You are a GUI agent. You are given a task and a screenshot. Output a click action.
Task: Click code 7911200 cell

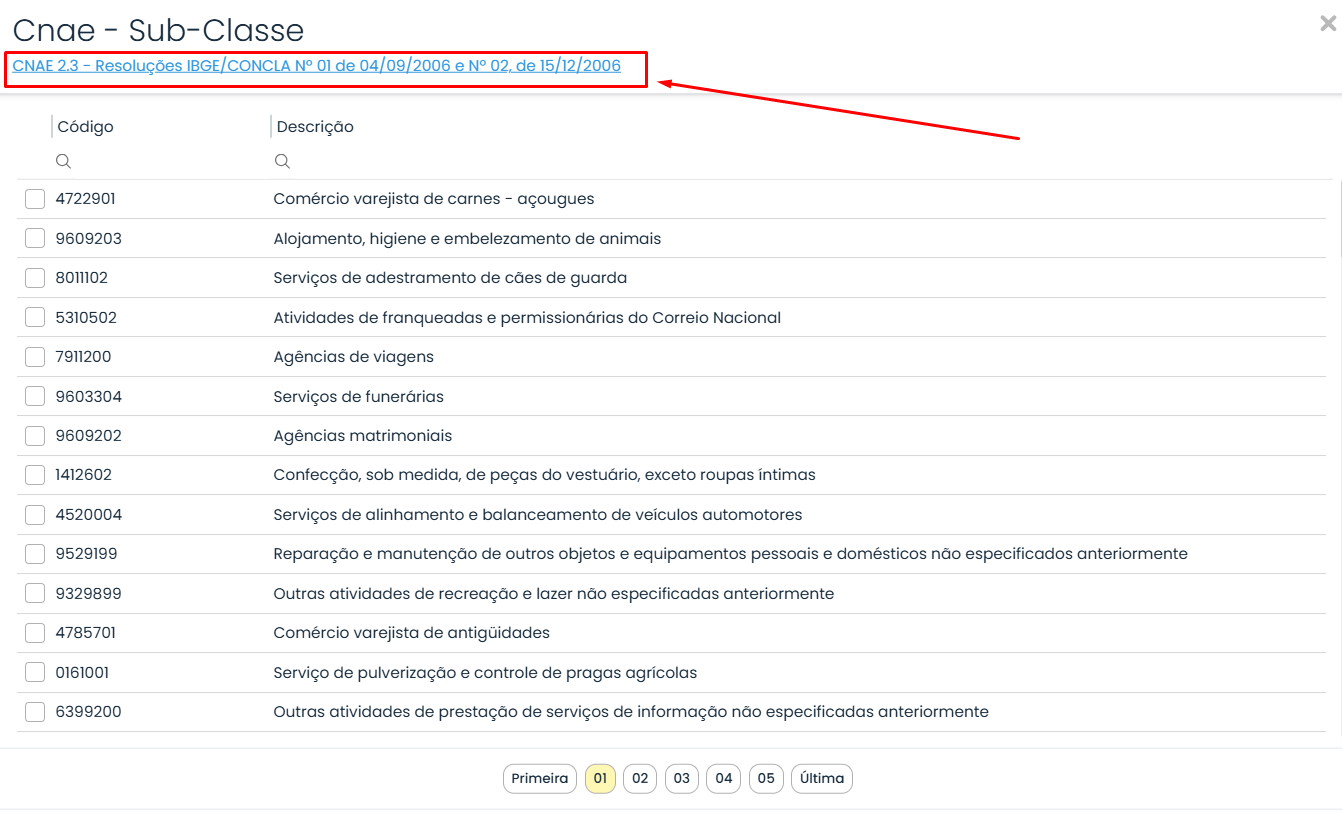(x=84, y=357)
